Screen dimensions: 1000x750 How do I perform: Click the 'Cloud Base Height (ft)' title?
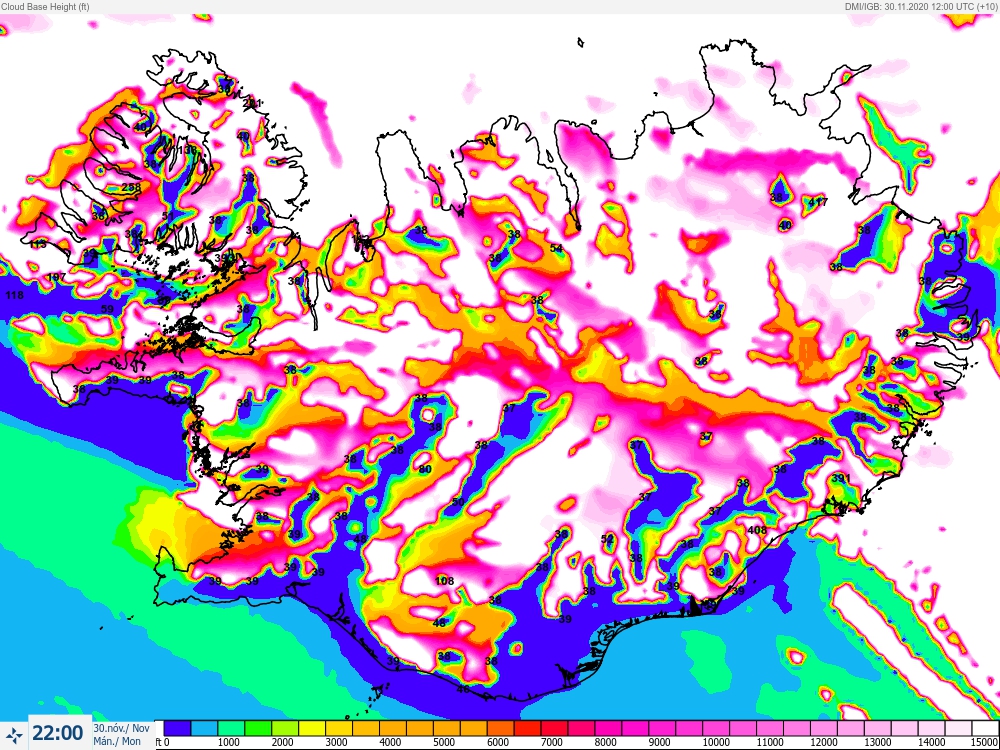[x=45, y=6]
